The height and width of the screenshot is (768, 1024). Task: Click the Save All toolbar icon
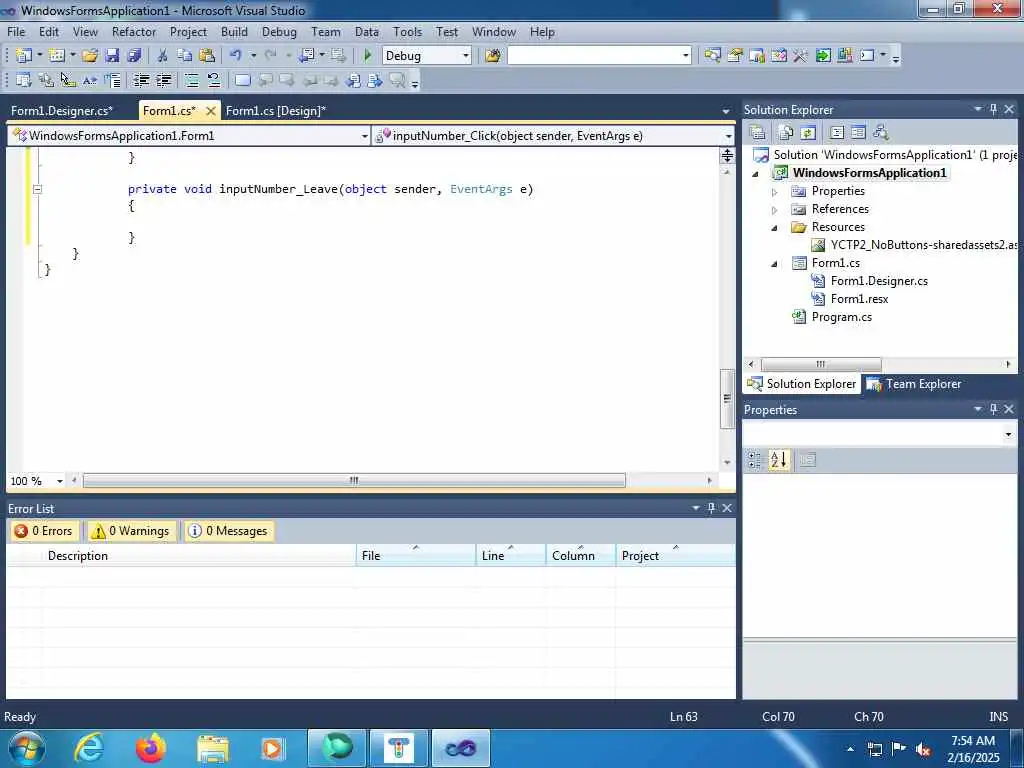[x=134, y=56]
